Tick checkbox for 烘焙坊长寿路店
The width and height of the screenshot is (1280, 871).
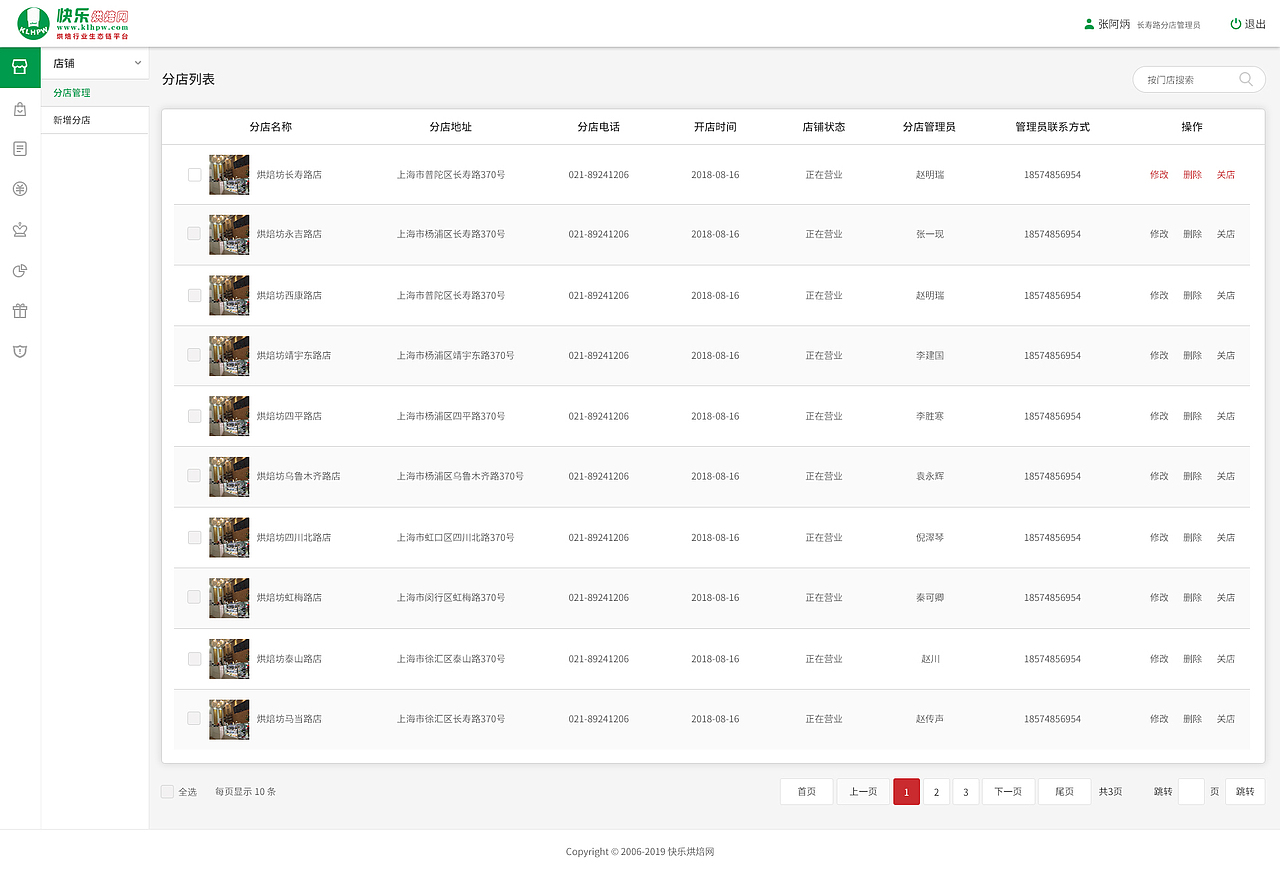194,174
